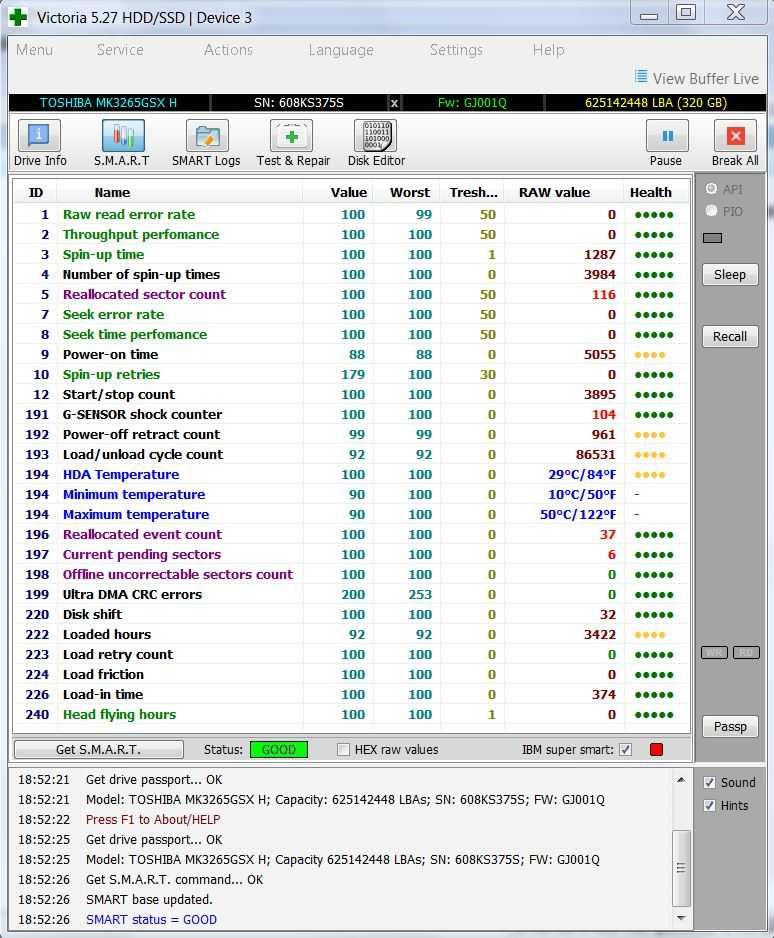
Task: Select the Ultra DMA CRC errors row
Action: point(351,594)
